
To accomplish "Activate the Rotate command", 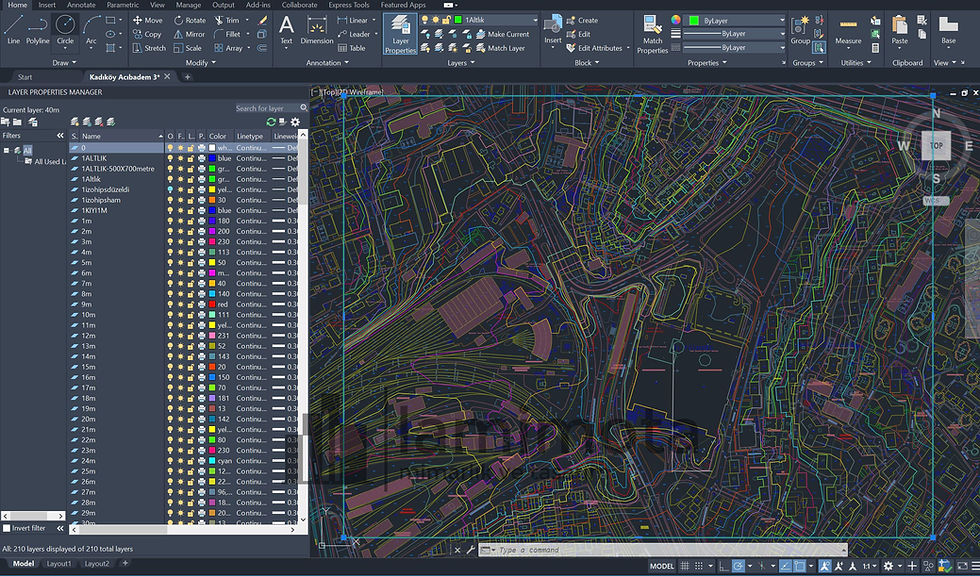I will click(x=189, y=20).
